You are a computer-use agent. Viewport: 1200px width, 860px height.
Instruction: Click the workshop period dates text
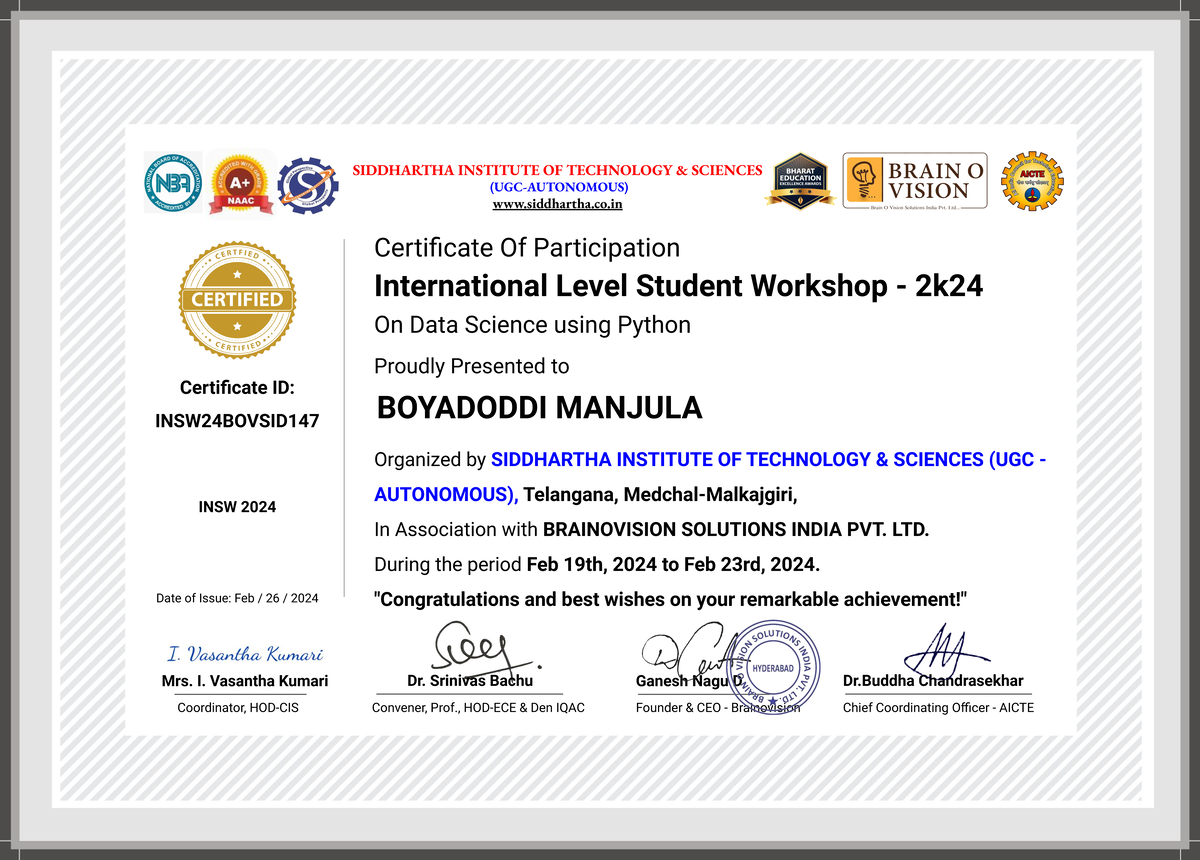click(x=672, y=564)
